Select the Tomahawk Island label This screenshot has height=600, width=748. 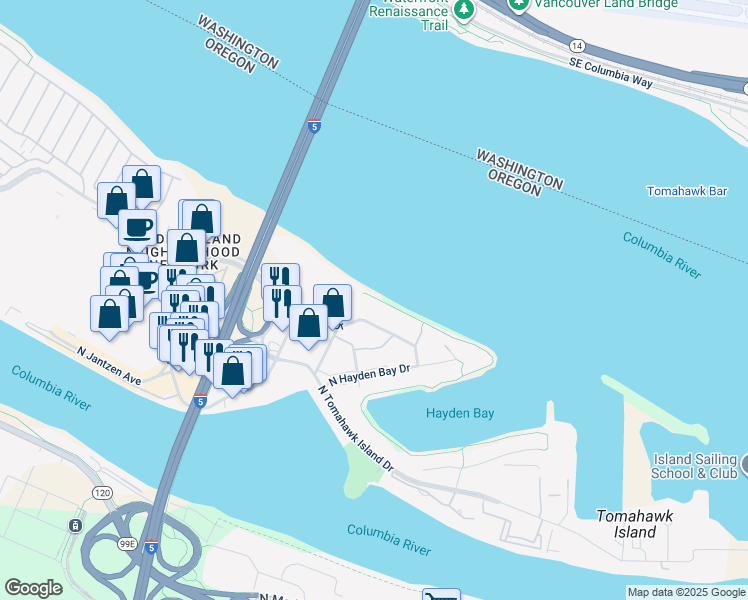(634, 524)
